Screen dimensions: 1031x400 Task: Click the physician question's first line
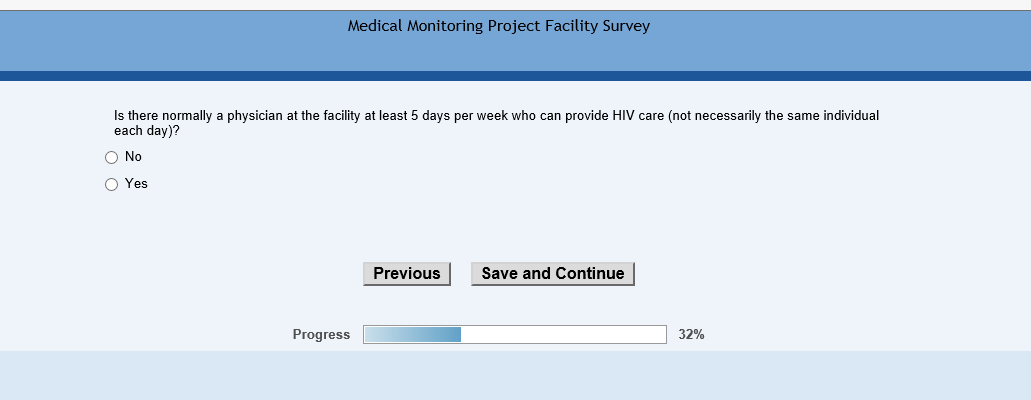[497, 116]
